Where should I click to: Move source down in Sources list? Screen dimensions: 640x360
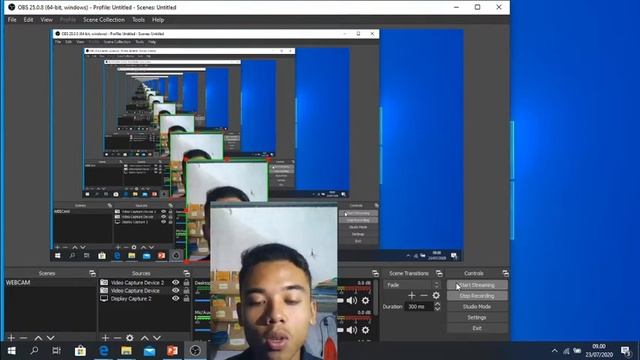[157, 338]
